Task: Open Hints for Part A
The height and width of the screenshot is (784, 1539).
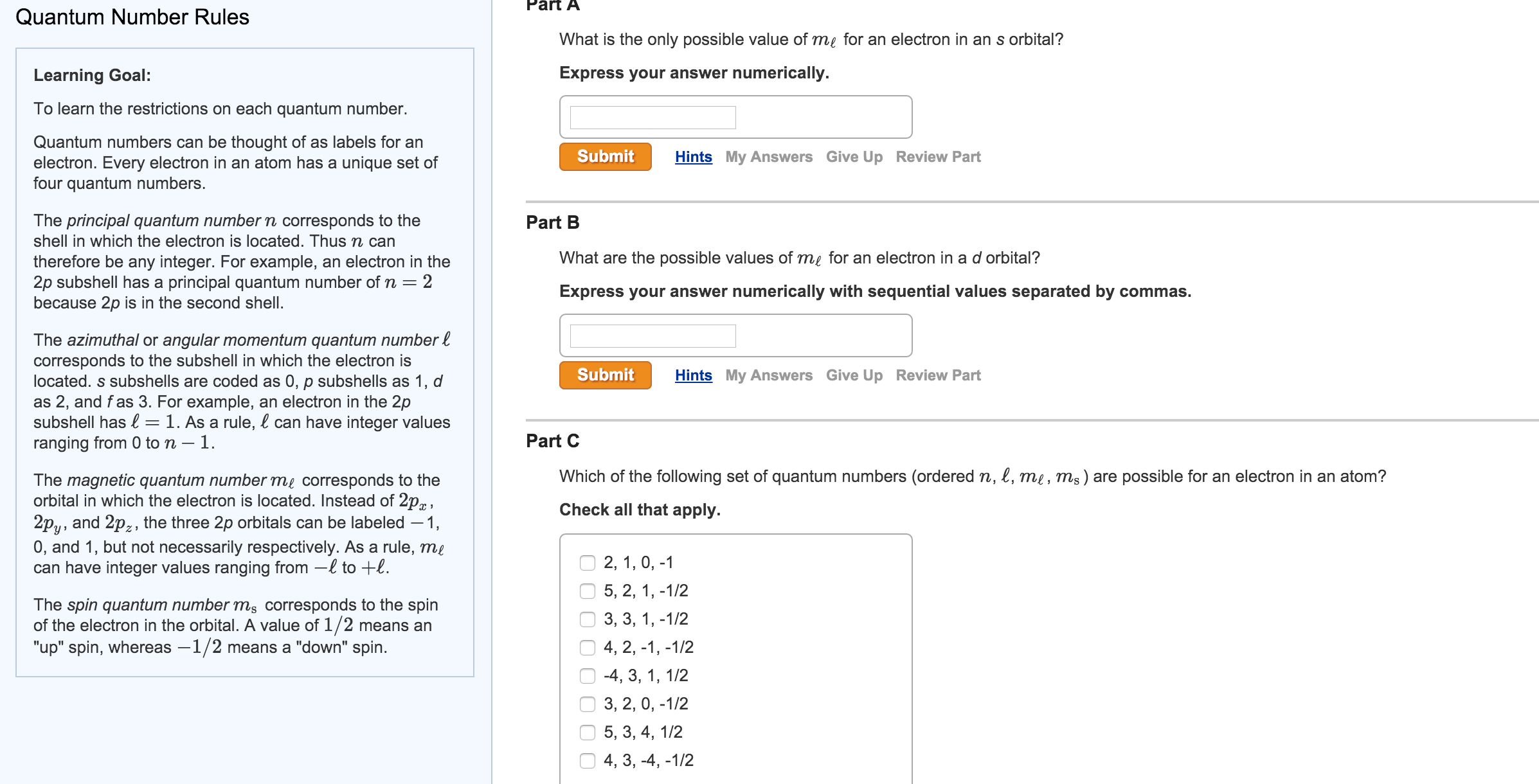Action: (692, 156)
